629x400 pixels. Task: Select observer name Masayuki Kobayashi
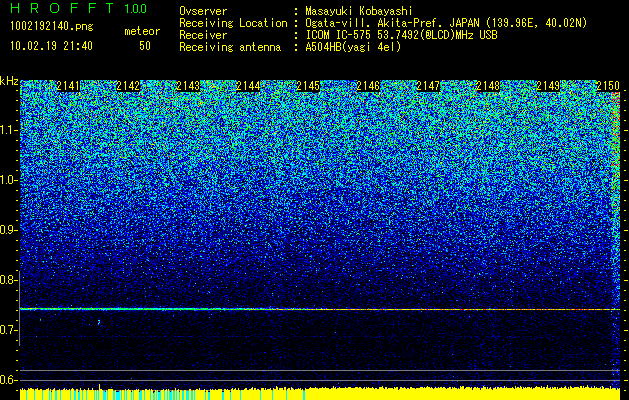(359, 11)
